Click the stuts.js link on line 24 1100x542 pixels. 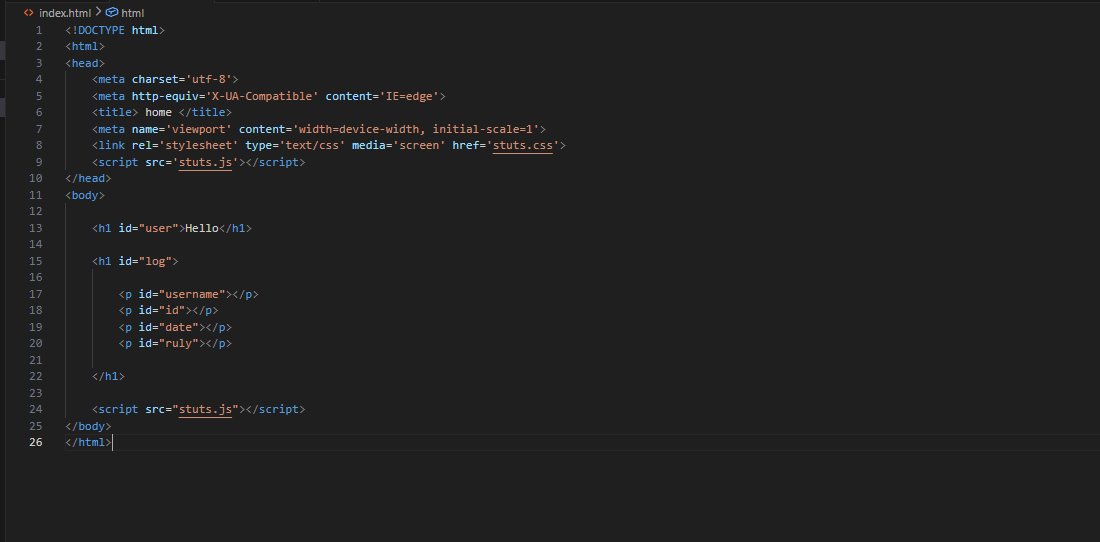coord(205,409)
